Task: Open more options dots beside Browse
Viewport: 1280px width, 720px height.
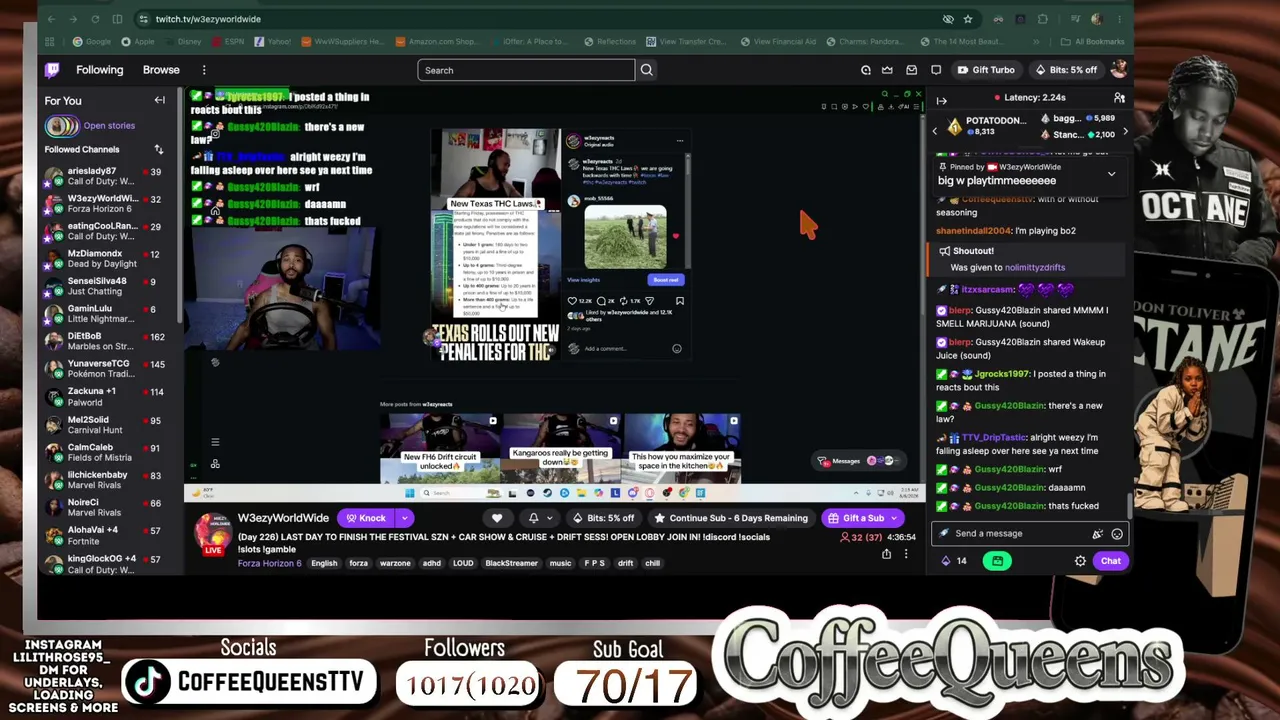Action: click(x=204, y=70)
